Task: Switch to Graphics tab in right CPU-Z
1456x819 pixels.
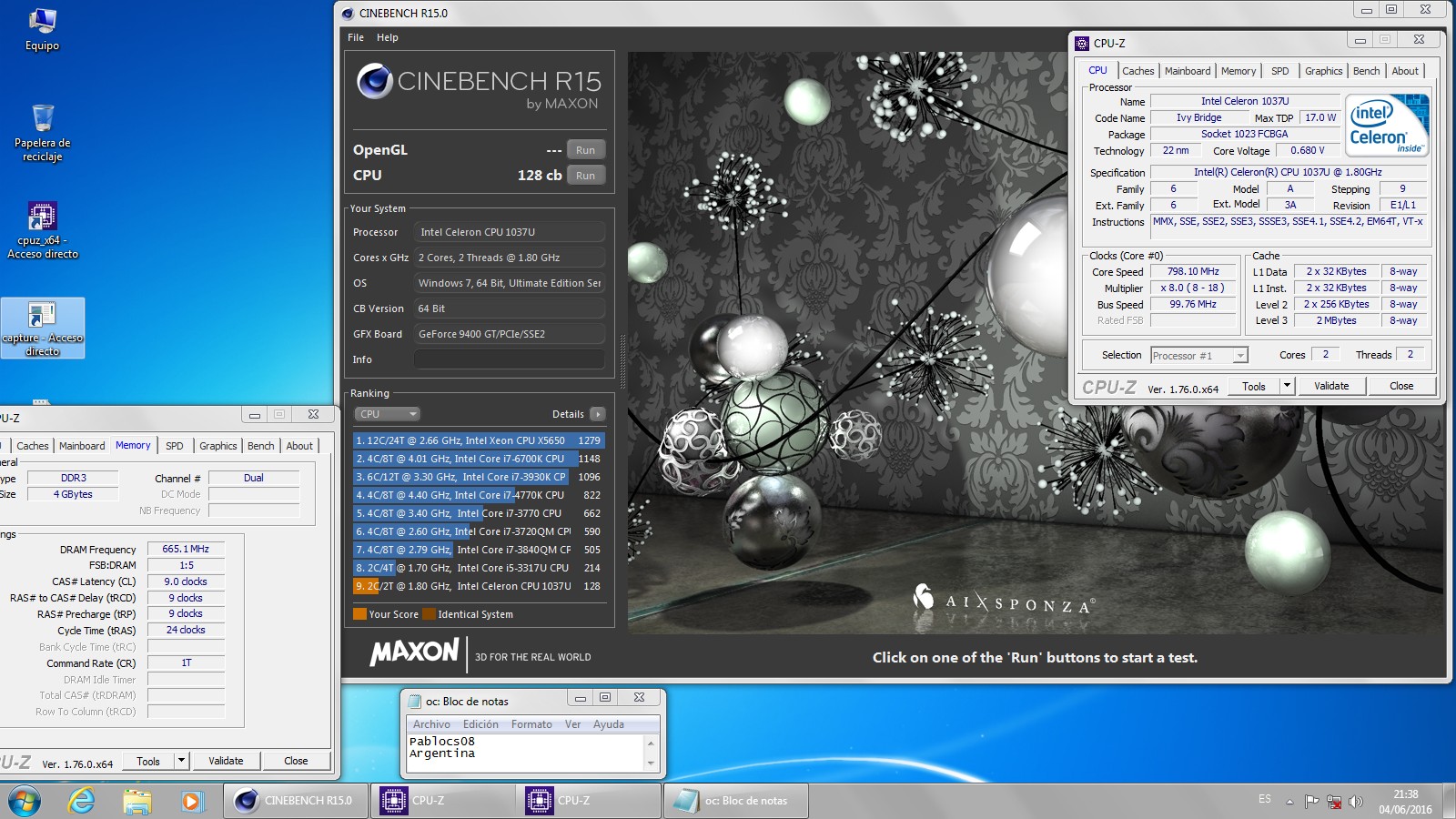Action: coord(1323,71)
